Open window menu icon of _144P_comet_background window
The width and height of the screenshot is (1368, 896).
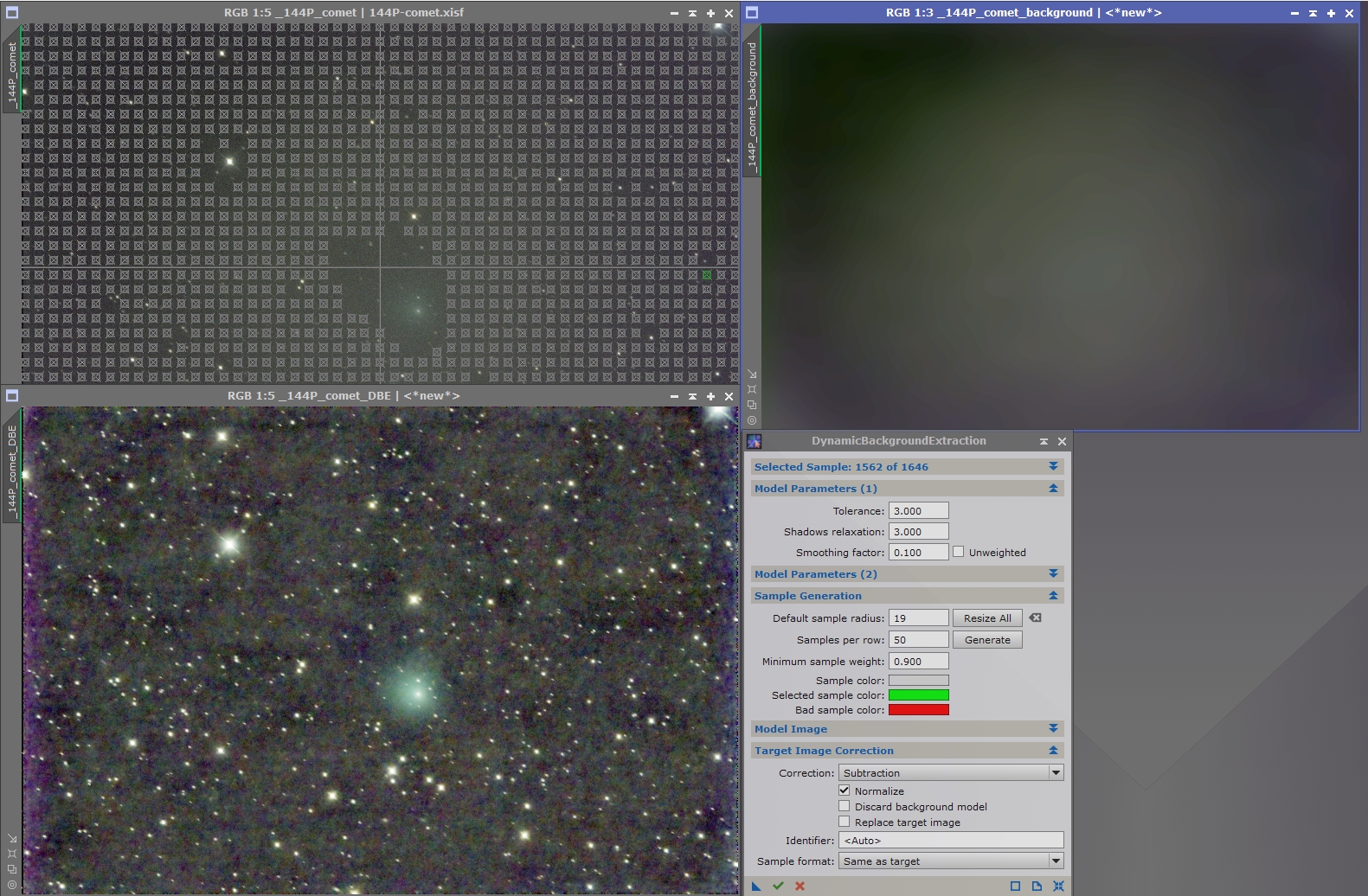pyautogui.click(x=752, y=13)
